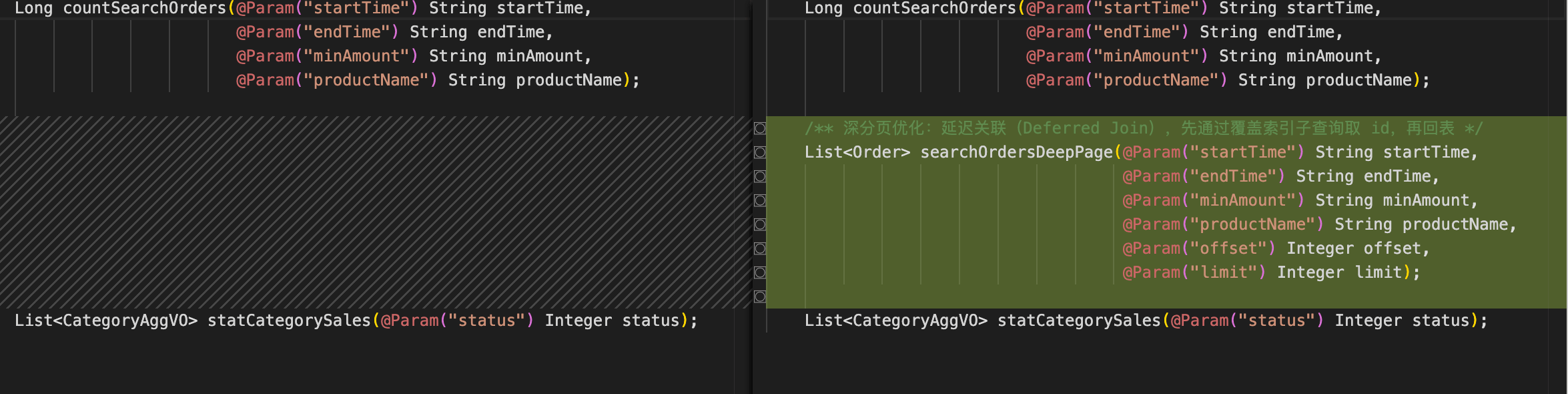Click statCategorySales in the right diff pane
Viewport: 1568px width, 394px height.
[1079, 321]
